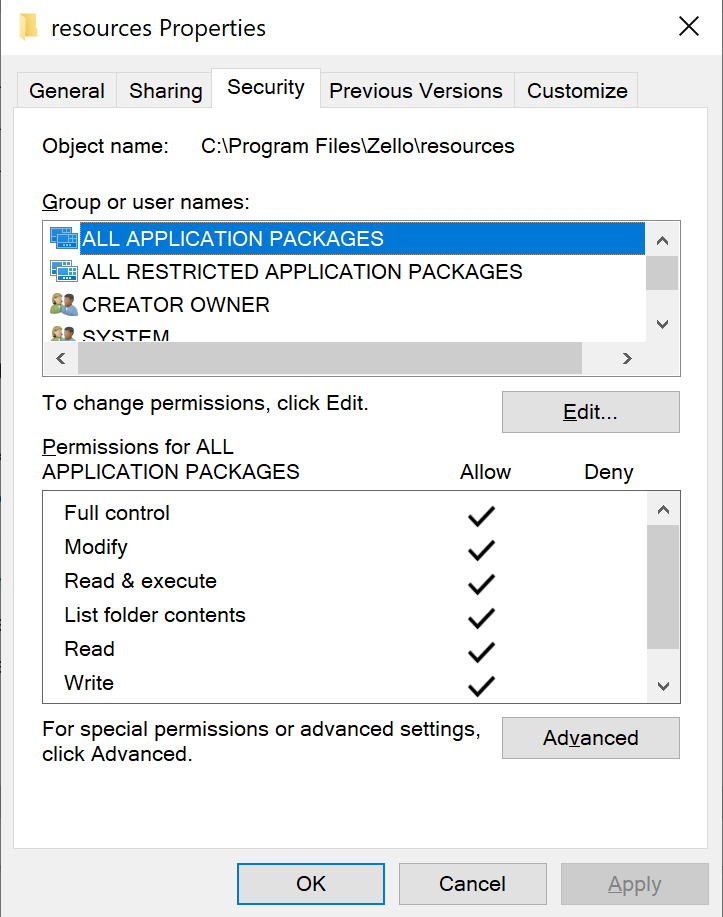723x917 pixels.
Task: Click down arrow in permissions list scrollbar
Action: 663,686
